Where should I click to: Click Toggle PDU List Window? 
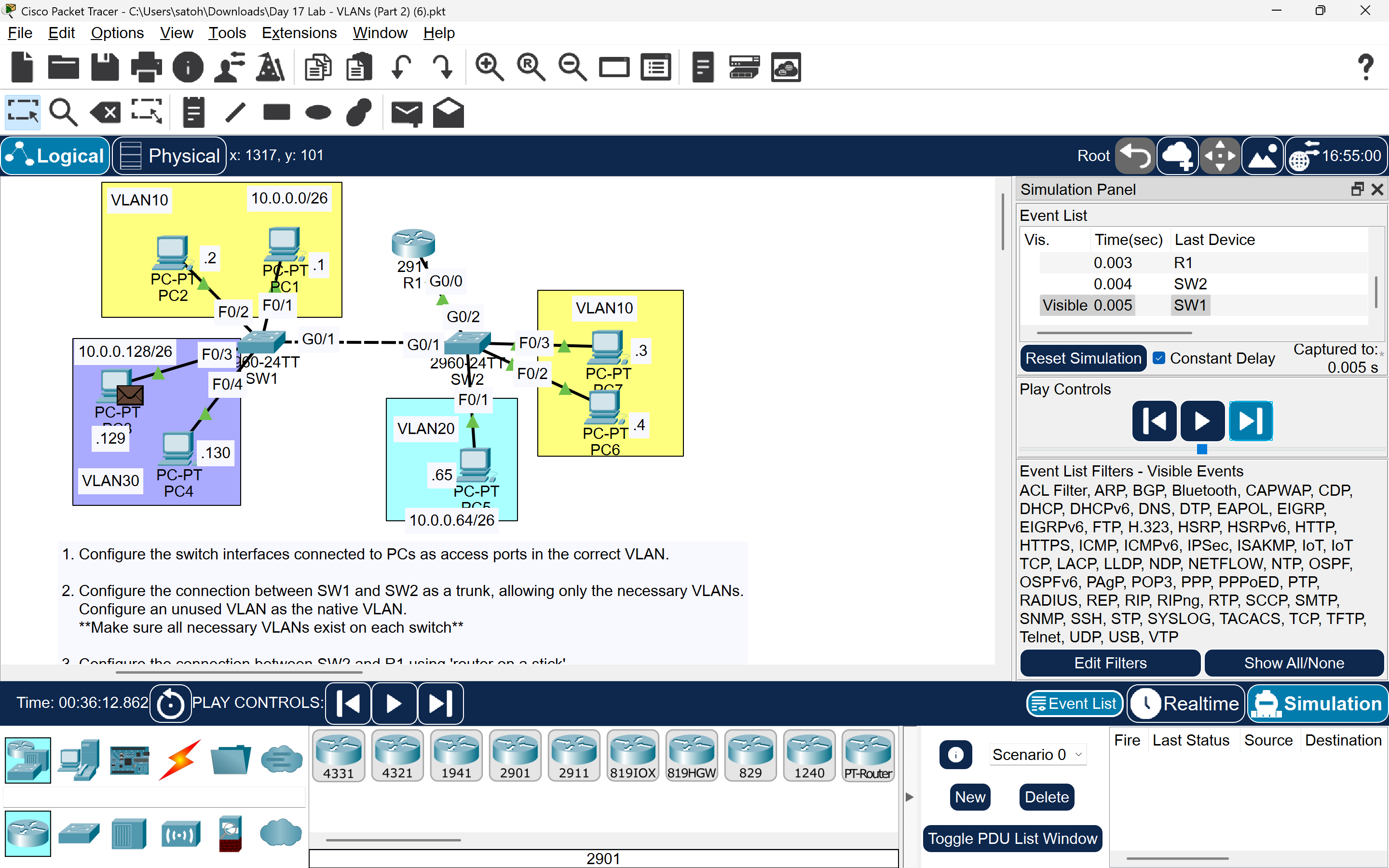[x=1012, y=838]
